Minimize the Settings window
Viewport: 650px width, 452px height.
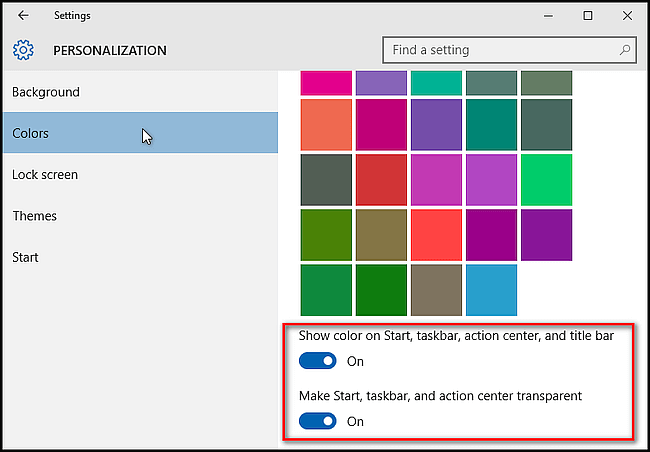[548, 16]
